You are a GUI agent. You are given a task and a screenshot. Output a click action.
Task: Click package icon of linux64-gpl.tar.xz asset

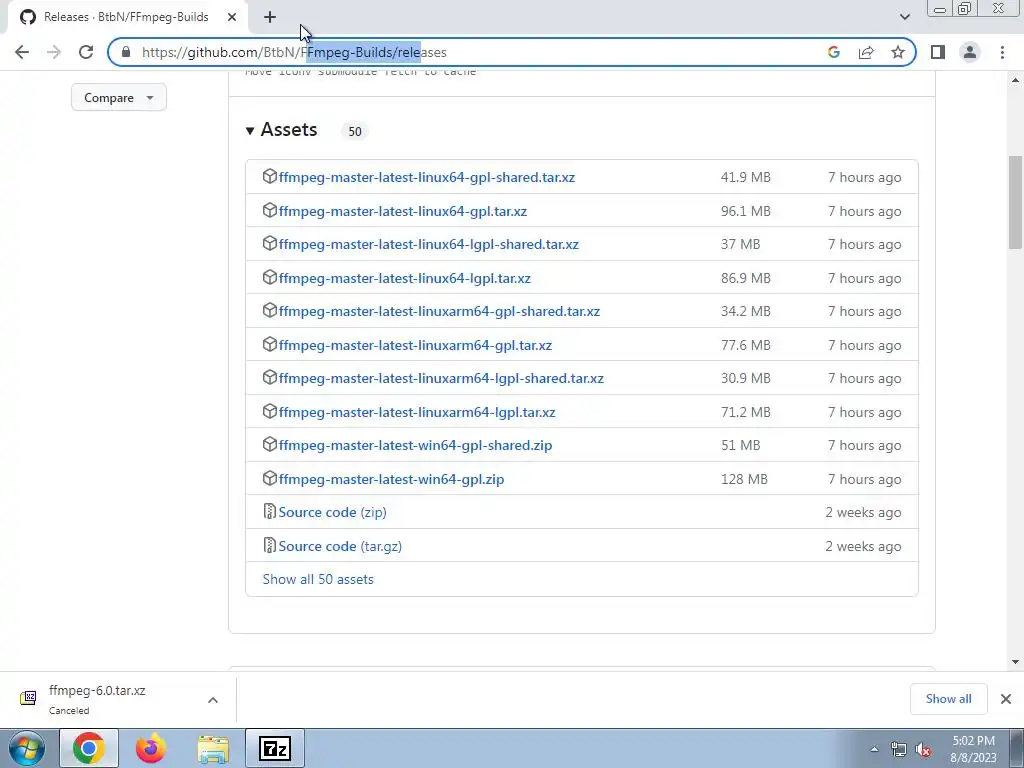(x=270, y=210)
